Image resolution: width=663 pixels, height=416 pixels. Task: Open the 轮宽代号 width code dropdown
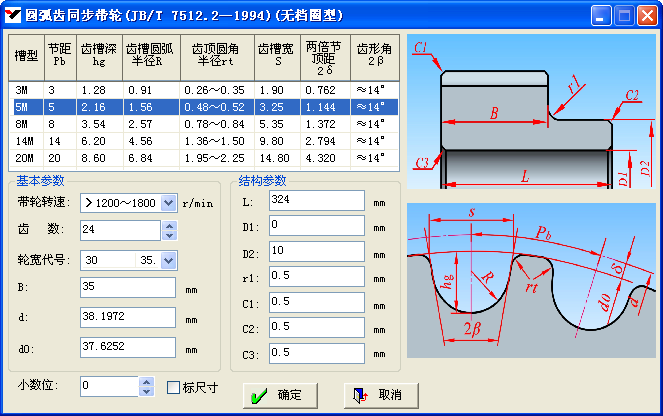coord(168,260)
